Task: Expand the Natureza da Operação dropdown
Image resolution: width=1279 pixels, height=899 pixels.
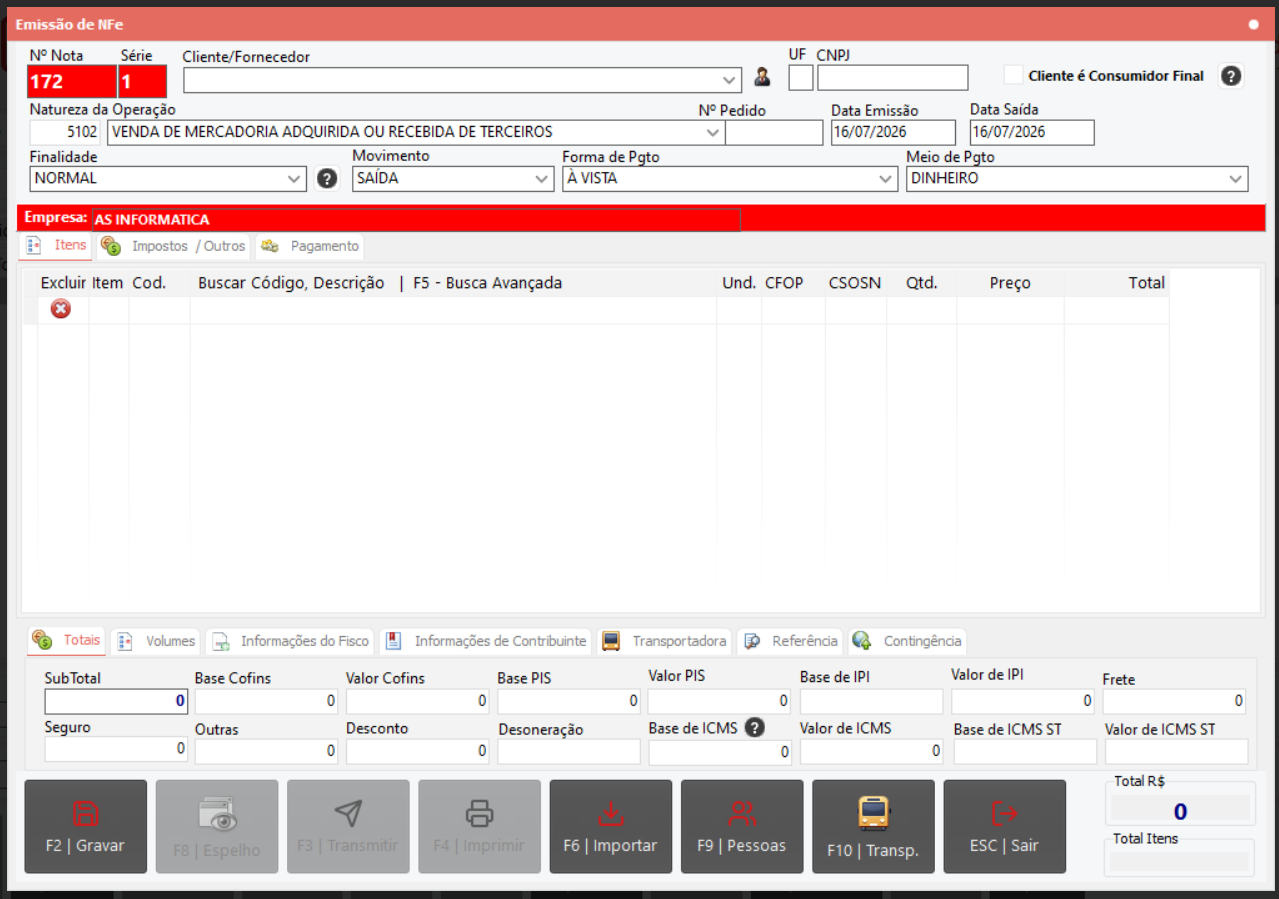Action: pos(712,132)
